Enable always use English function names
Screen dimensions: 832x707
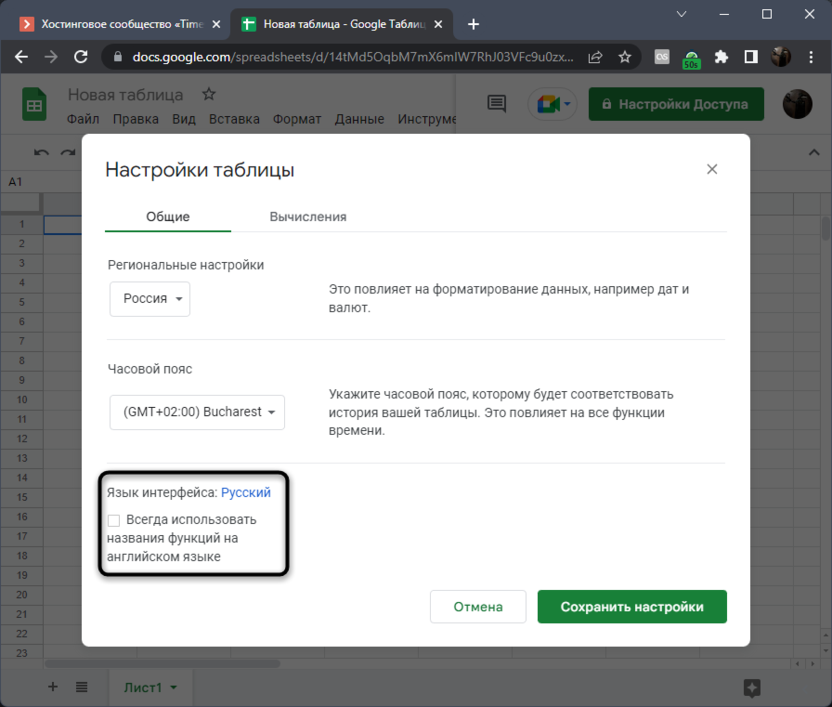[114, 520]
